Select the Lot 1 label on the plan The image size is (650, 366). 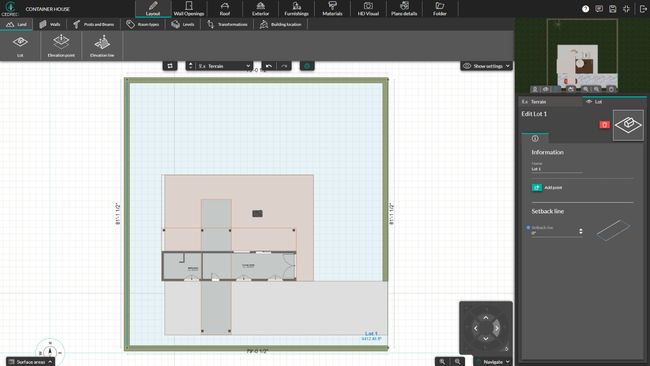[371, 333]
